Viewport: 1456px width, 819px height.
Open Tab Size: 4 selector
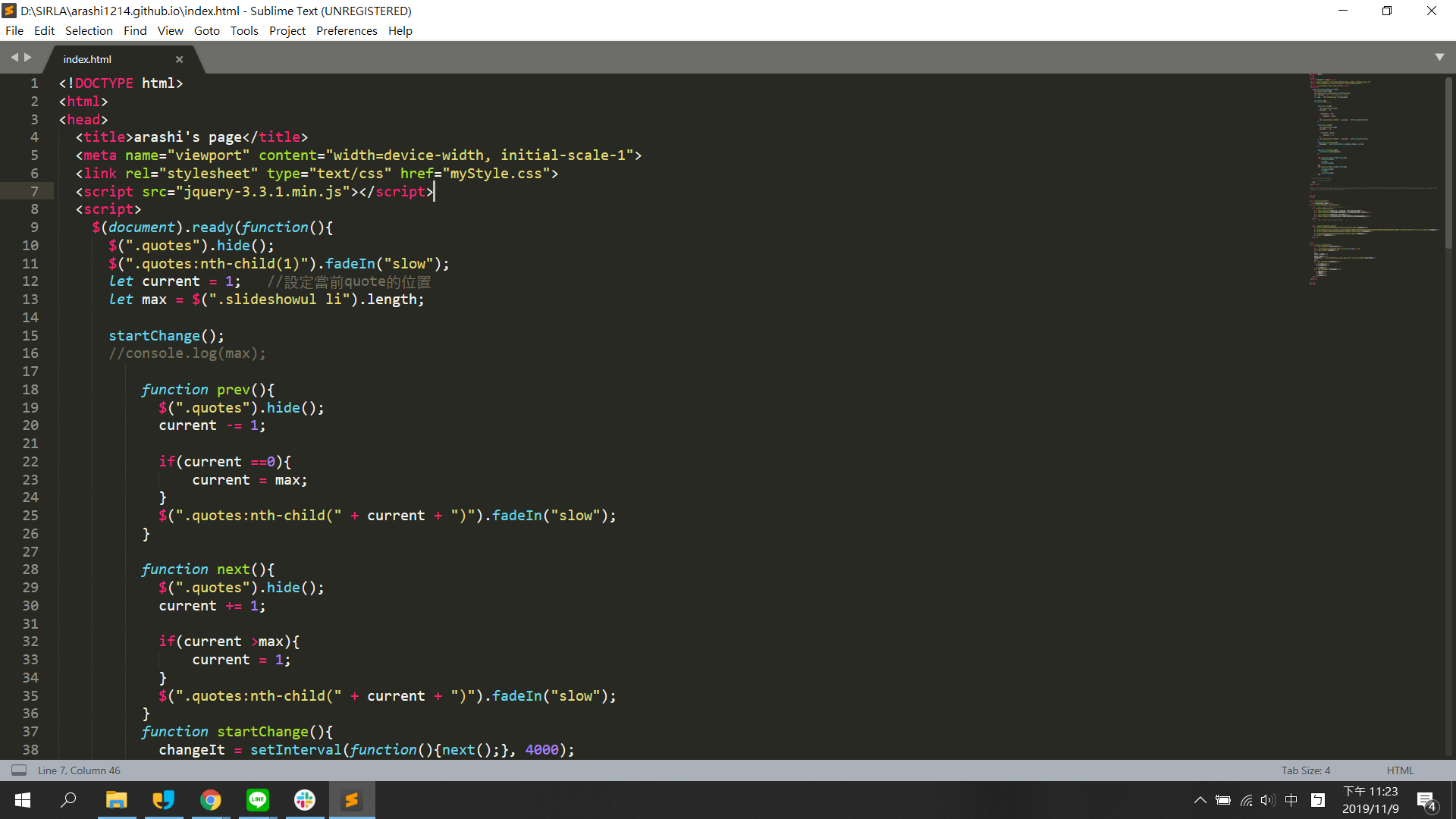[1305, 770]
